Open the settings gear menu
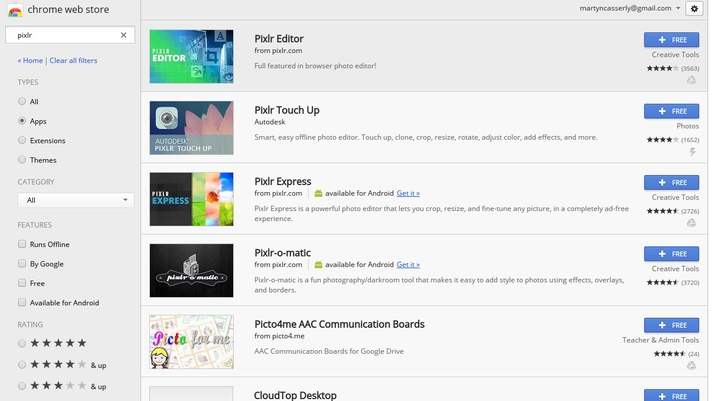Image resolution: width=714 pixels, height=401 pixels. (695, 8)
